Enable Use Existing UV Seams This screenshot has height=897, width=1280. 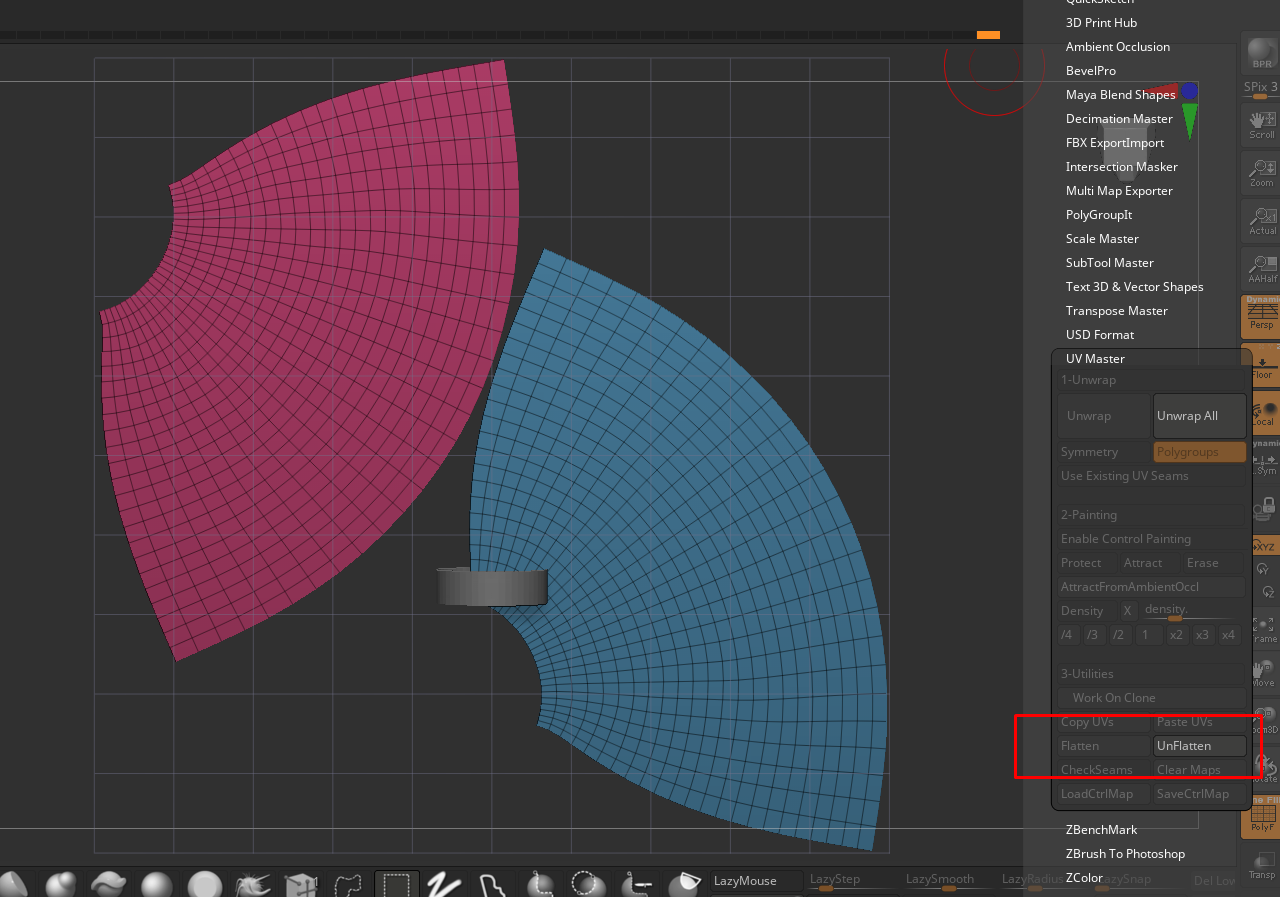coord(1152,476)
